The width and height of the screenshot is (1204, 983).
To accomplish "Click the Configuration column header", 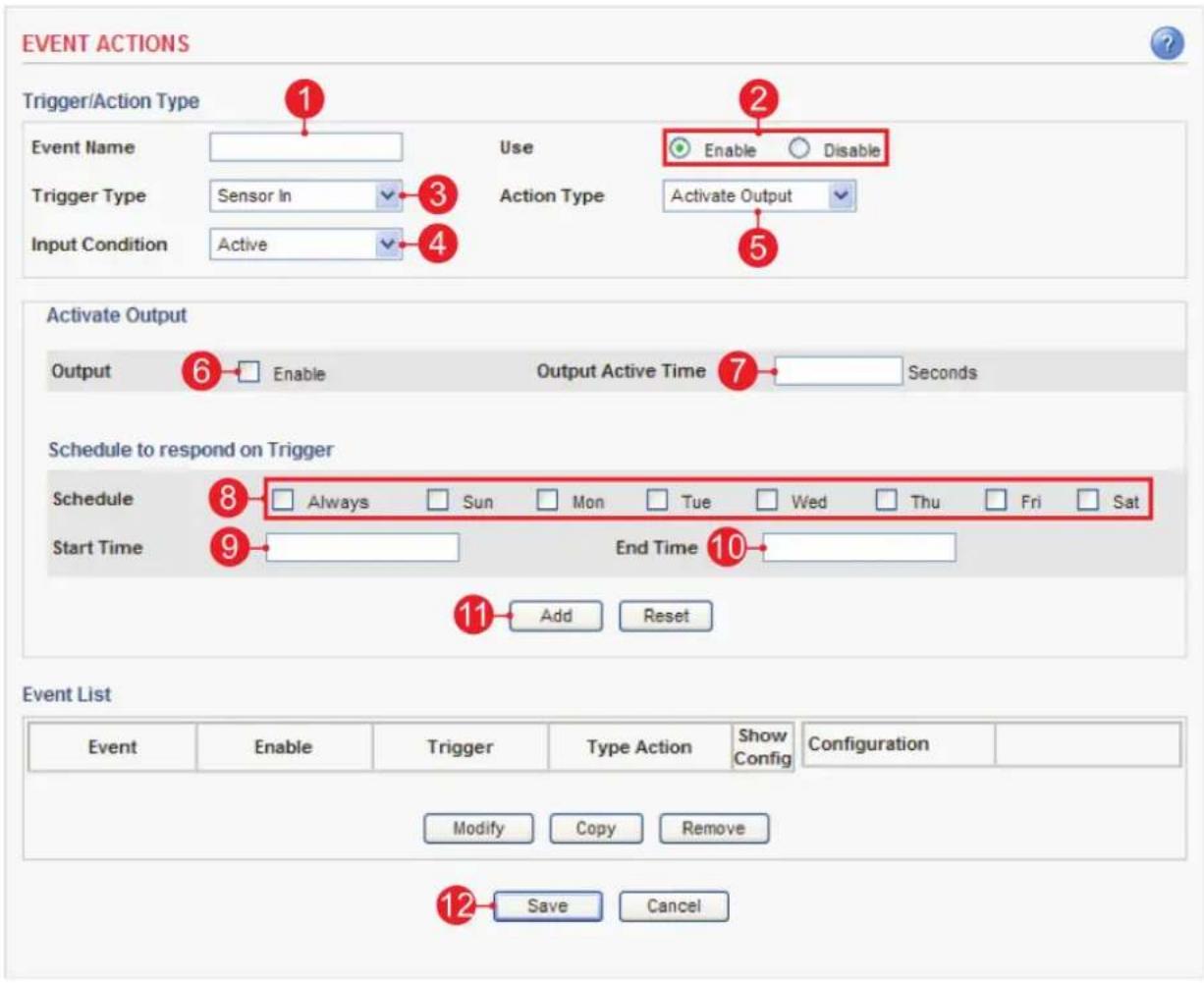I will (899, 744).
